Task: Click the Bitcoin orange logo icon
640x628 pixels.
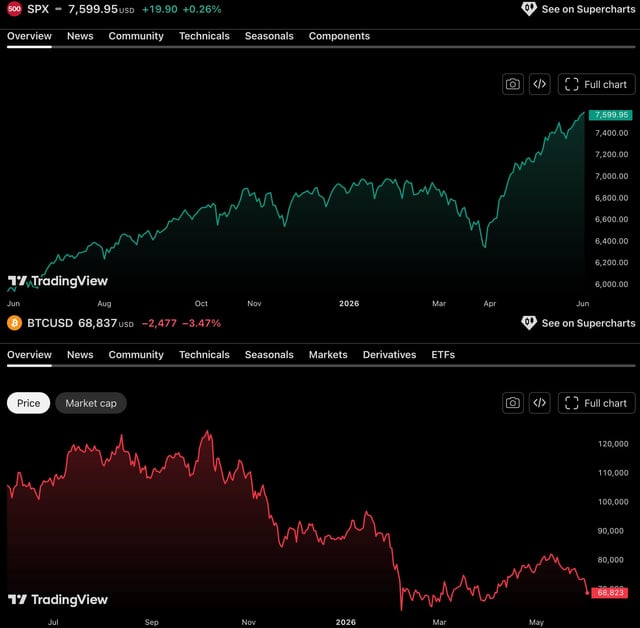Action: [14, 323]
